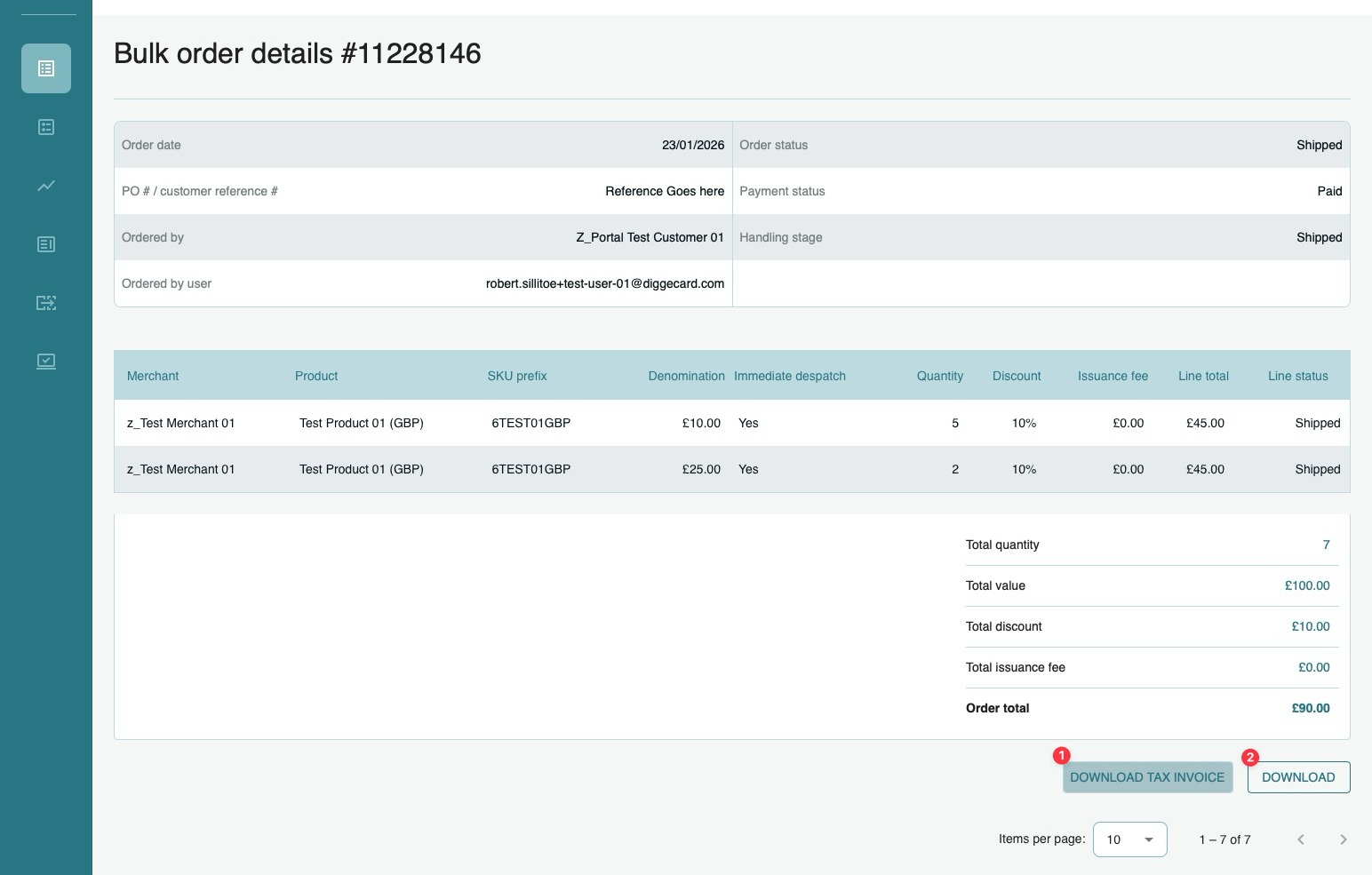
Task: Click the dashed box arrow sidebar icon
Action: click(46, 303)
